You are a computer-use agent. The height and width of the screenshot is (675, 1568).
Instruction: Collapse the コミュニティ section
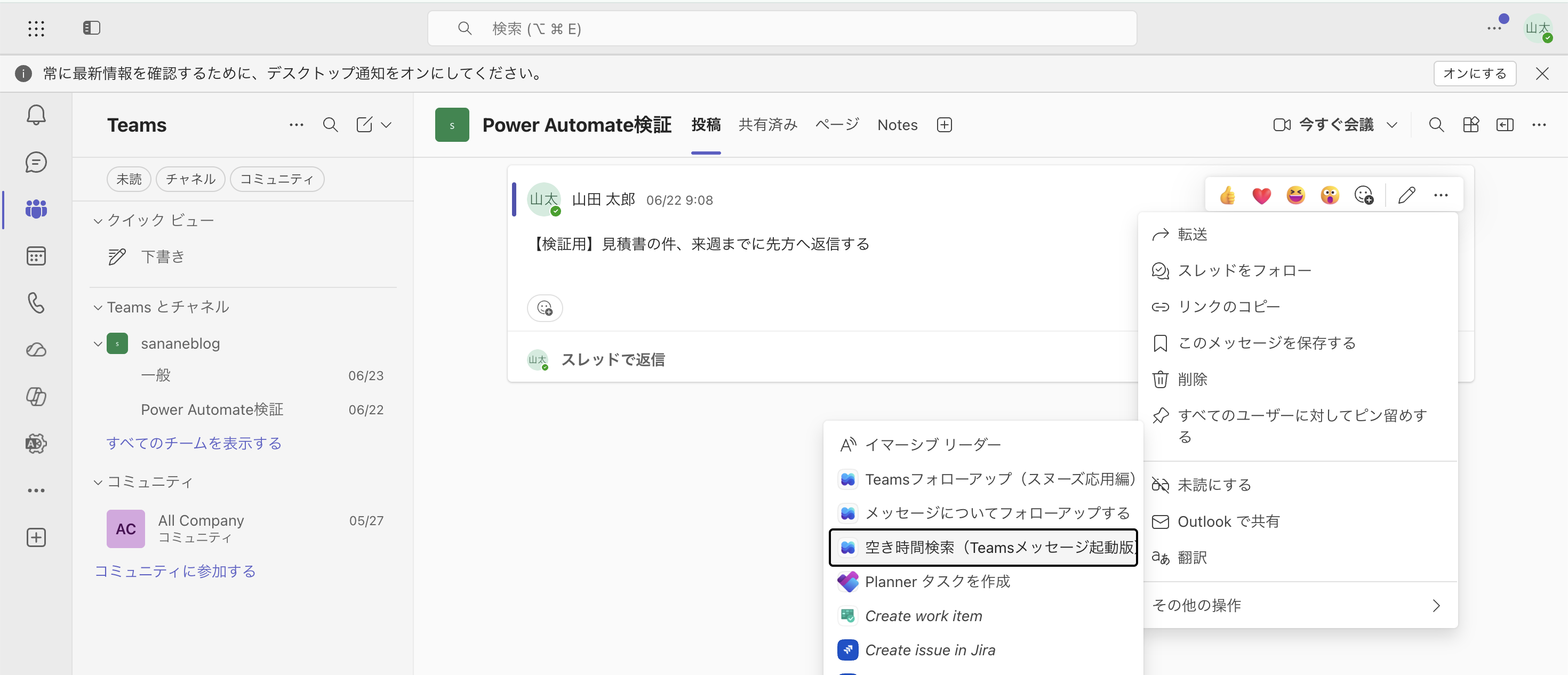pyautogui.click(x=98, y=483)
